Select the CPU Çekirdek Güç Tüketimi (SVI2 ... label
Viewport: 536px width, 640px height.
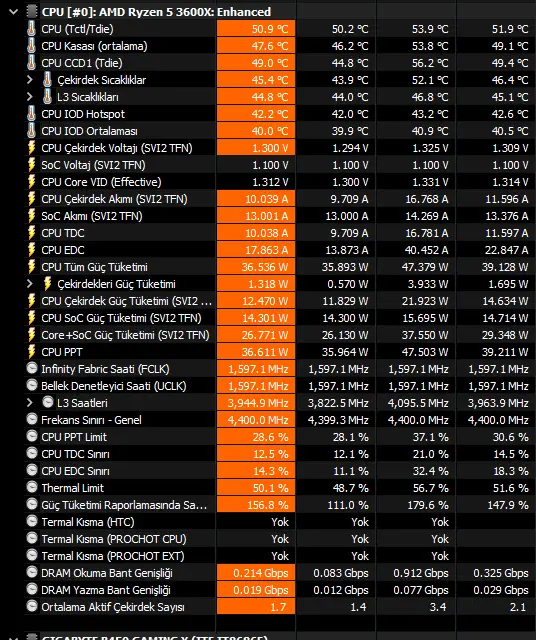click(127, 301)
